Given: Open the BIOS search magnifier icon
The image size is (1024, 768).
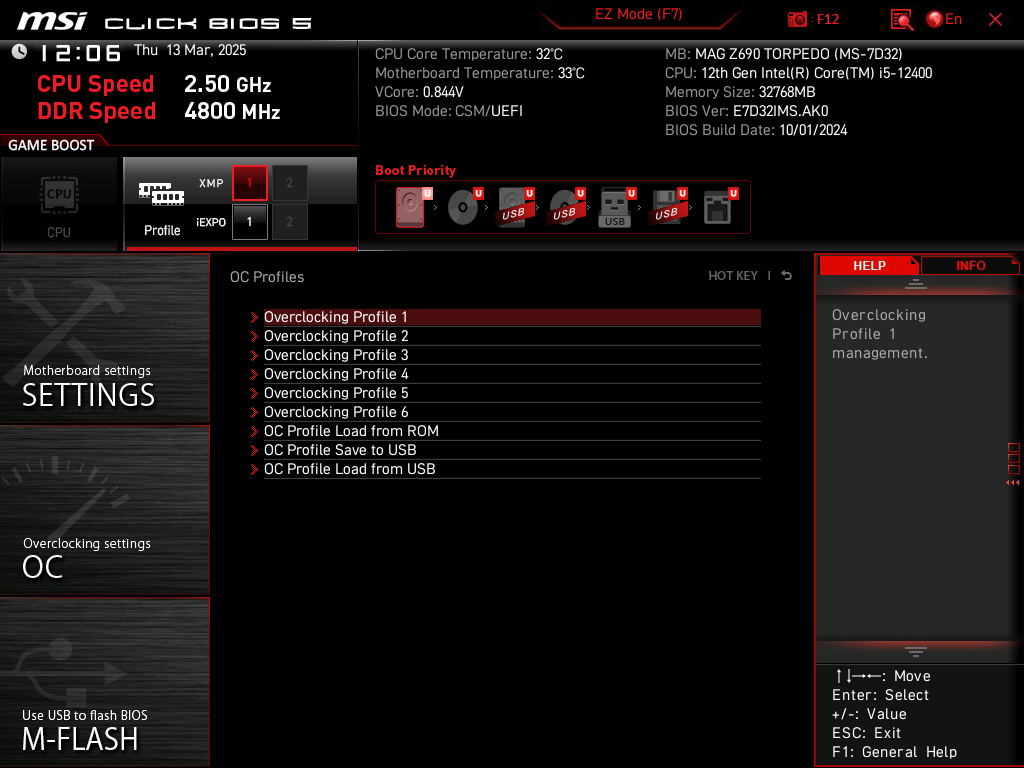Looking at the screenshot, I should tap(901, 20).
